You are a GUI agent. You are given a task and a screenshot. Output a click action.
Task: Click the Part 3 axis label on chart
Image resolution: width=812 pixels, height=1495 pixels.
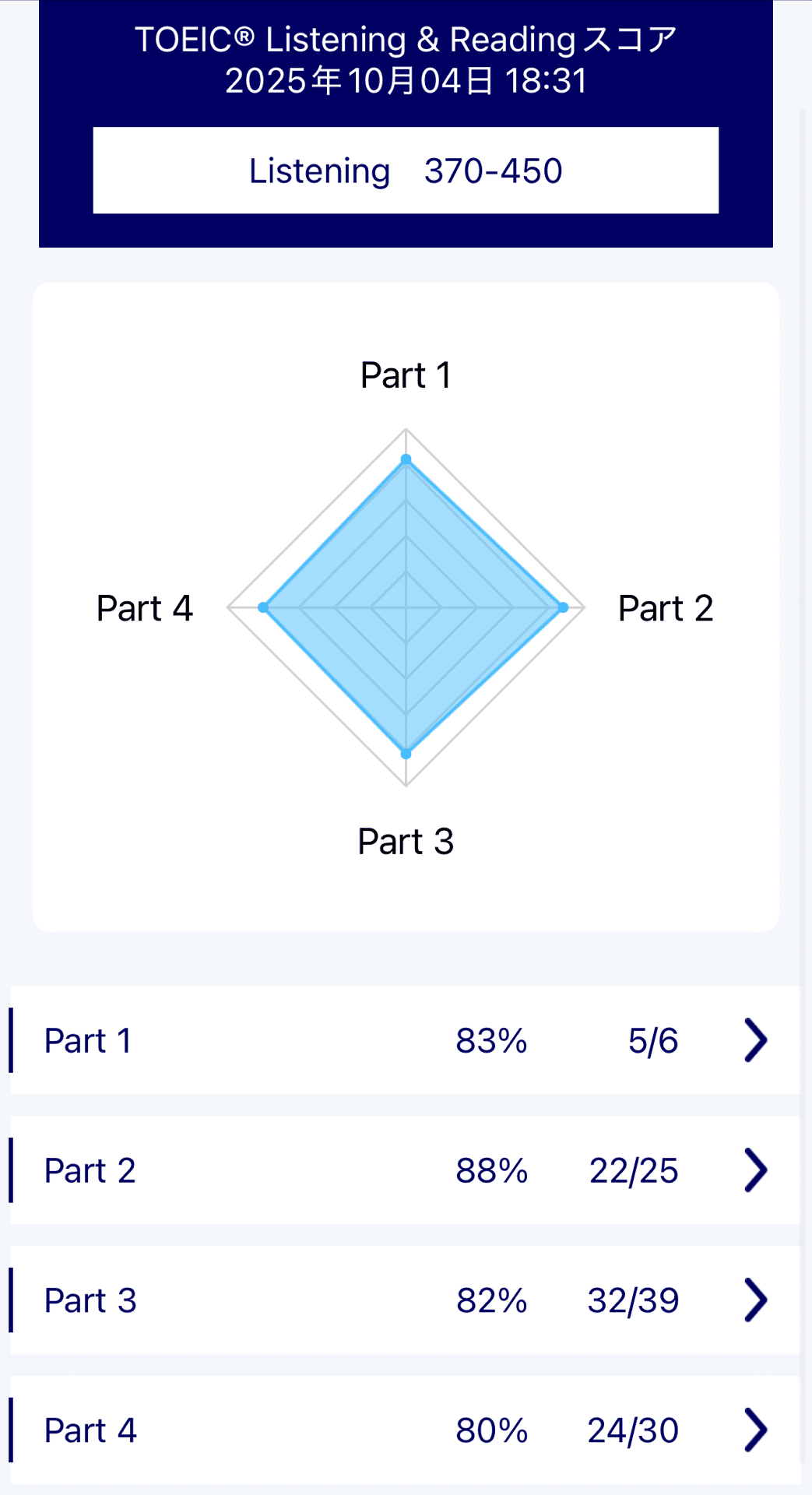point(406,842)
